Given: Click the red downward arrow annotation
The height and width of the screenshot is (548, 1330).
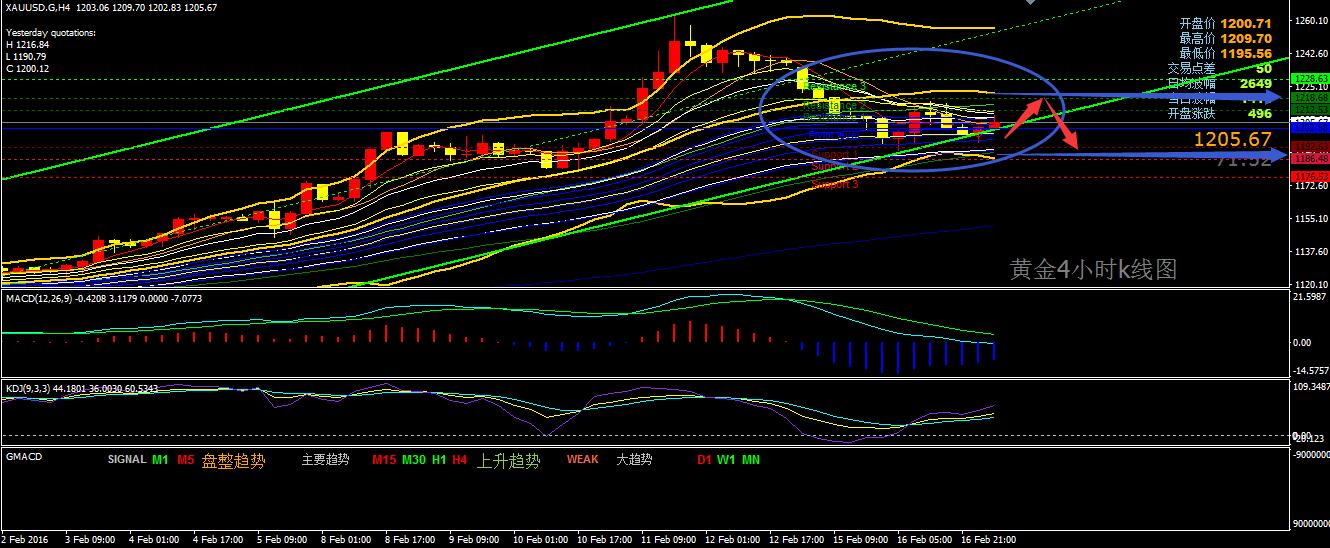Looking at the screenshot, I should coord(1062,127).
